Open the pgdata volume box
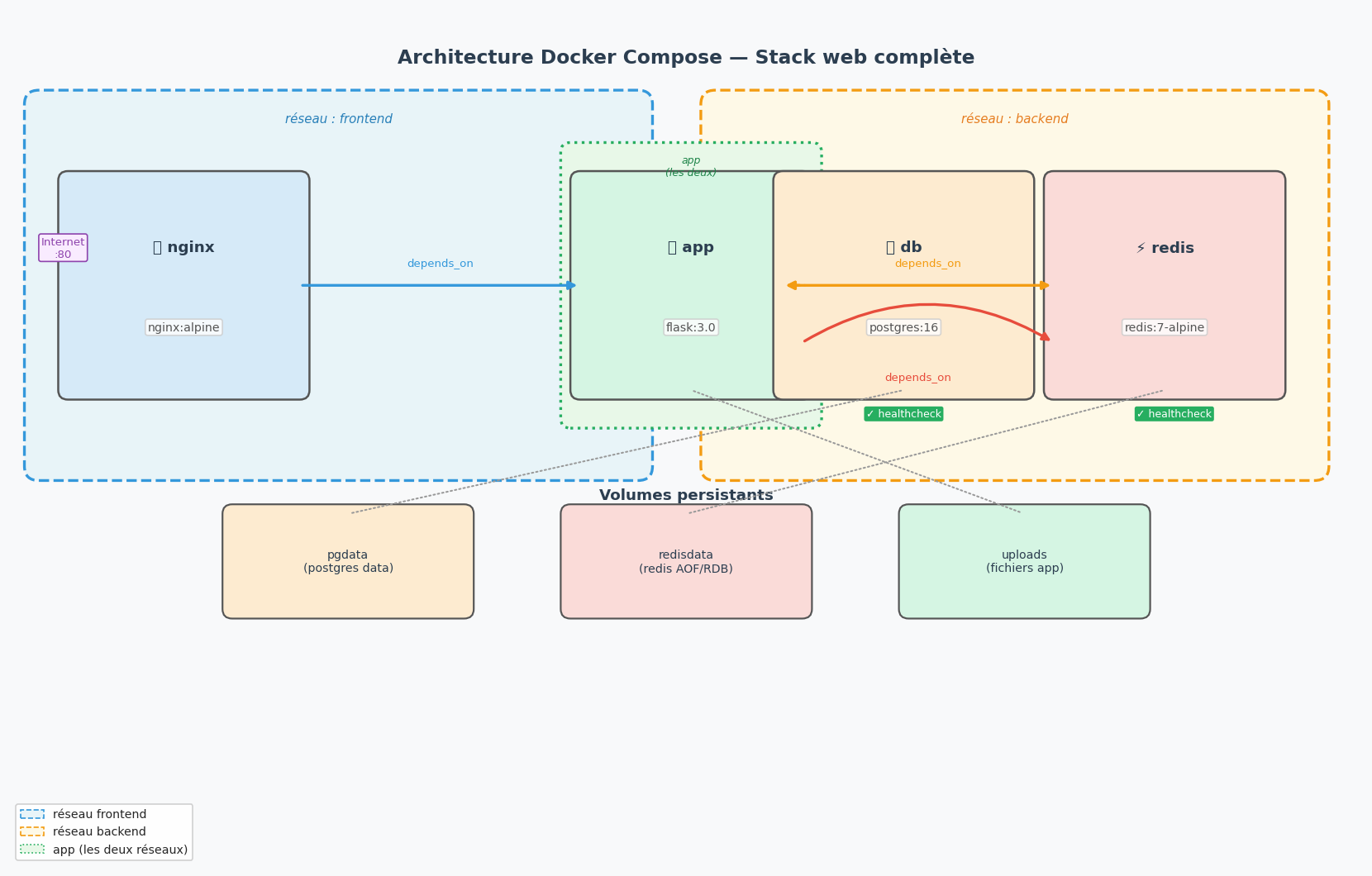This screenshot has width=1372, height=876. pyautogui.click(x=348, y=562)
